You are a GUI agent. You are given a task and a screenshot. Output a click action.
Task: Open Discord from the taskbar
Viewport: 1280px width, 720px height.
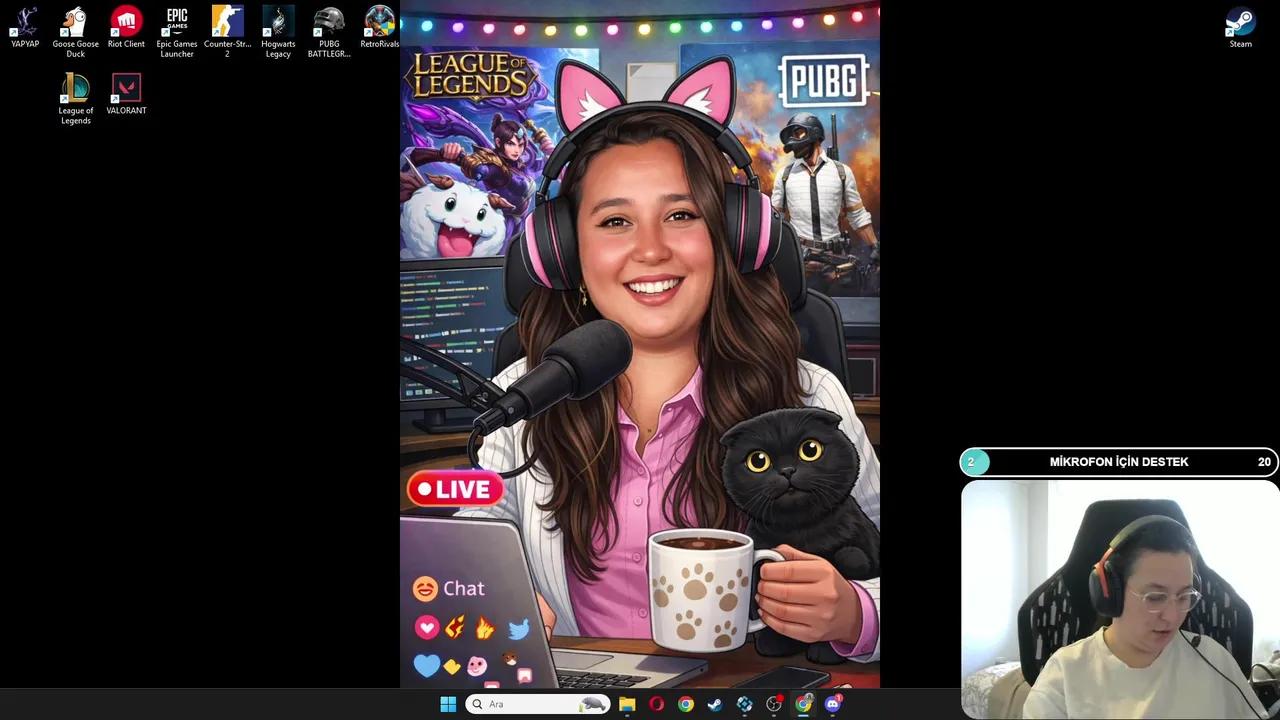tap(833, 704)
